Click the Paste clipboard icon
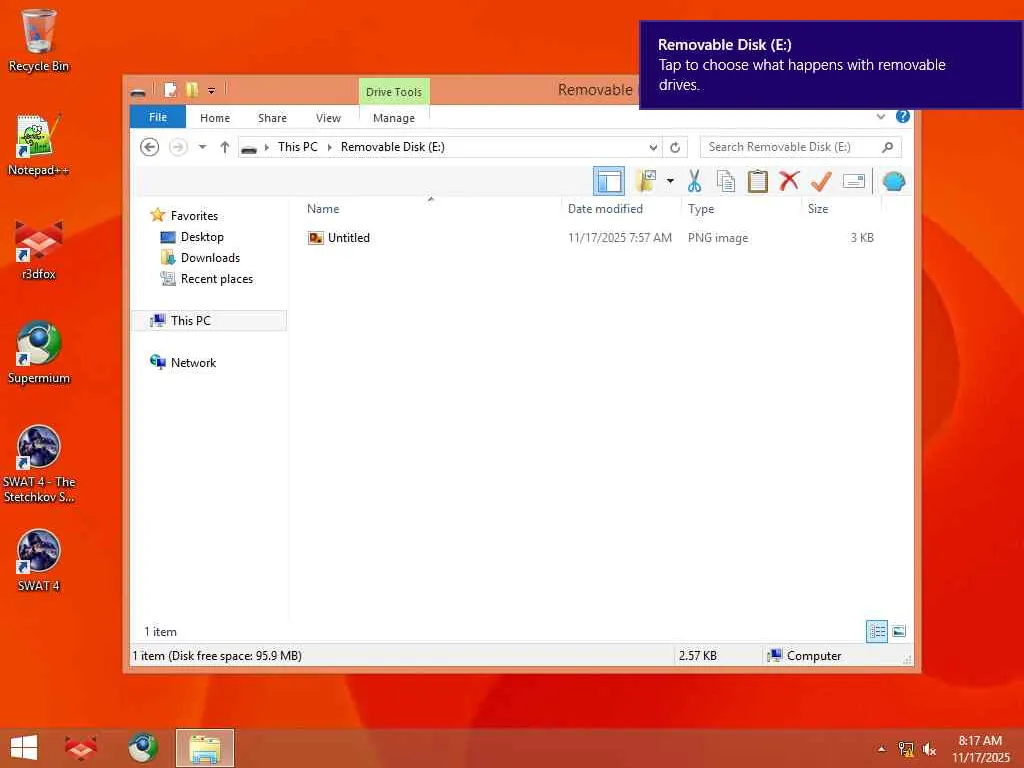 pyautogui.click(x=757, y=181)
